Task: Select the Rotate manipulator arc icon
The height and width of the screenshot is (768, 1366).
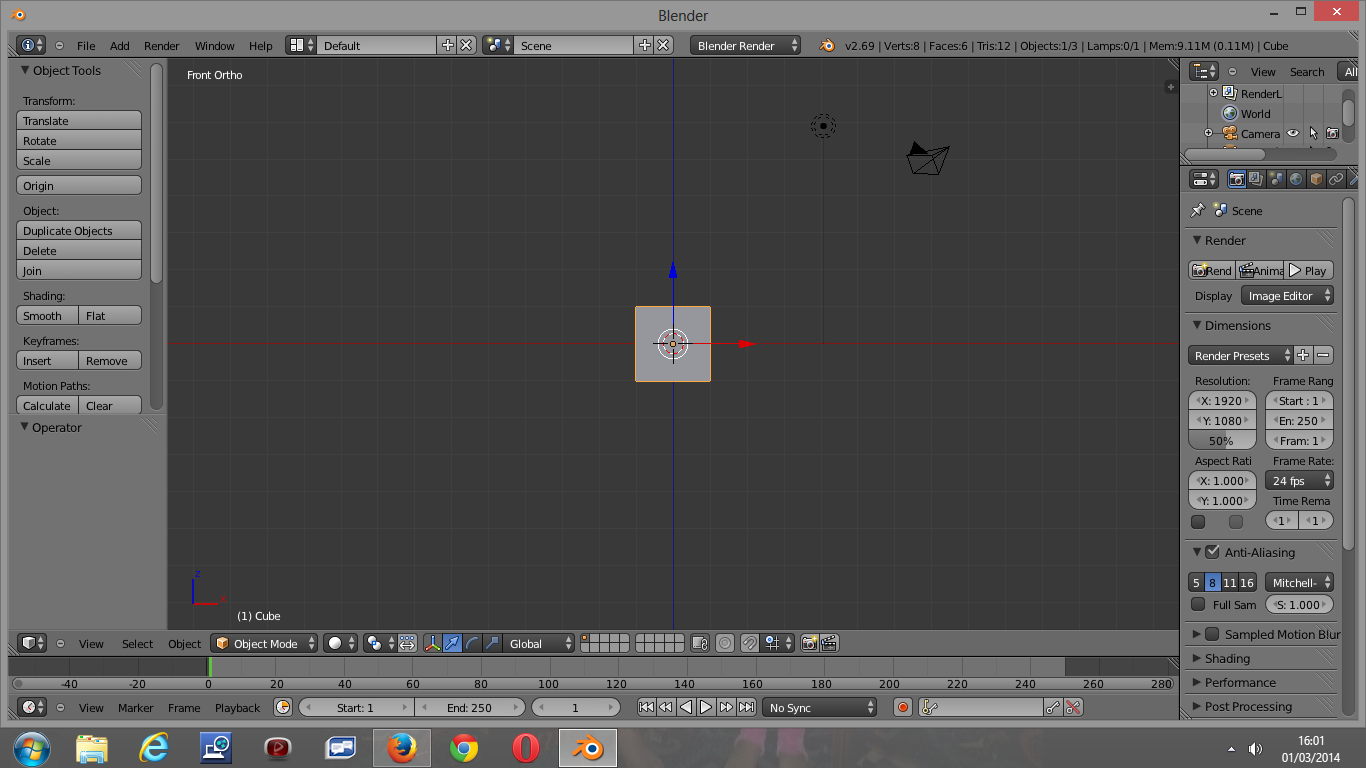Action: point(472,643)
